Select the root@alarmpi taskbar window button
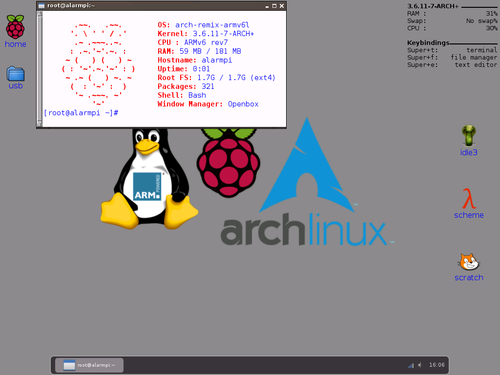Screen dimensions: 500x375 click(89, 365)
